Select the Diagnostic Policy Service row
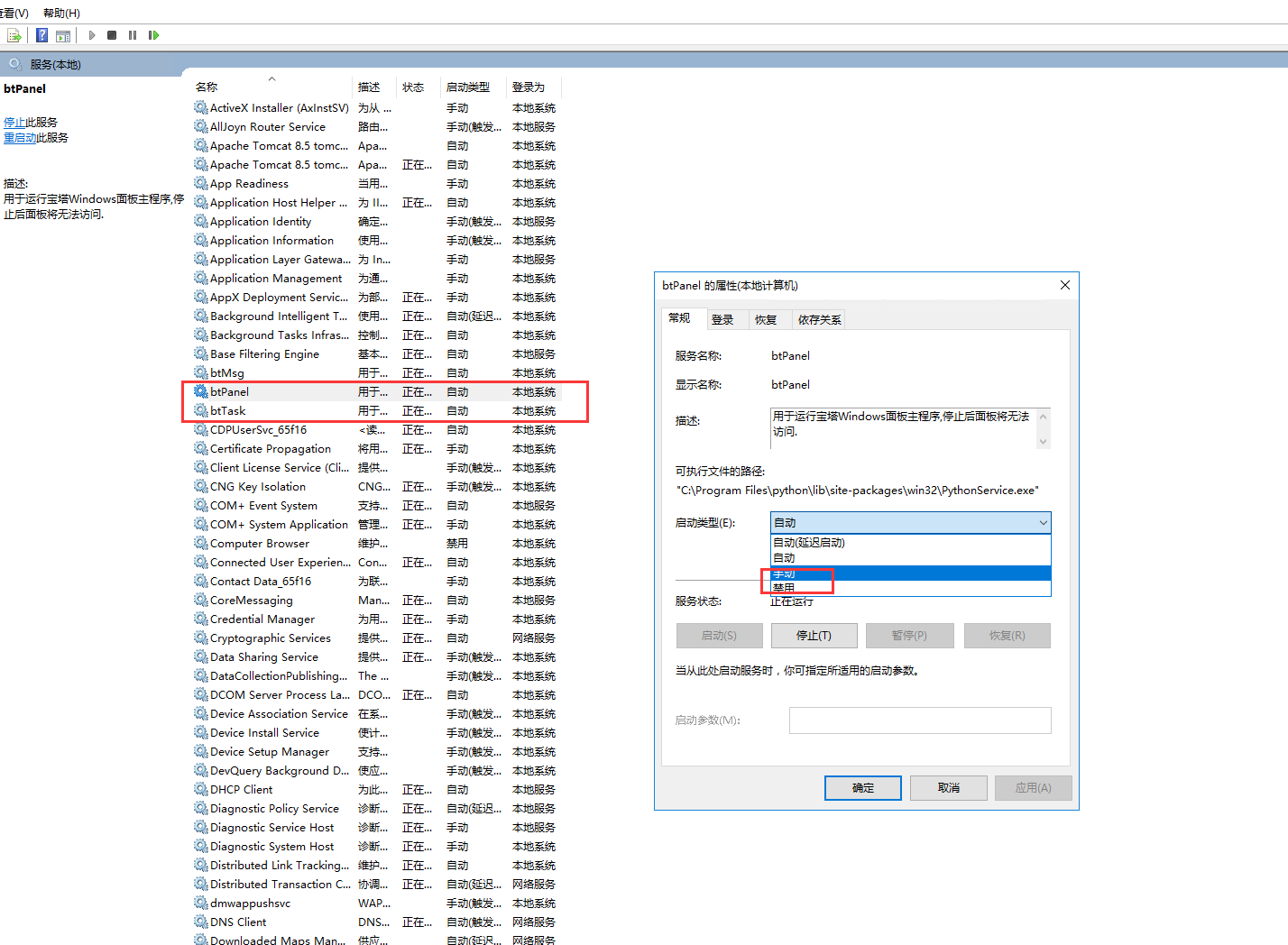The image size is (1288, 945). click(376, 808)
